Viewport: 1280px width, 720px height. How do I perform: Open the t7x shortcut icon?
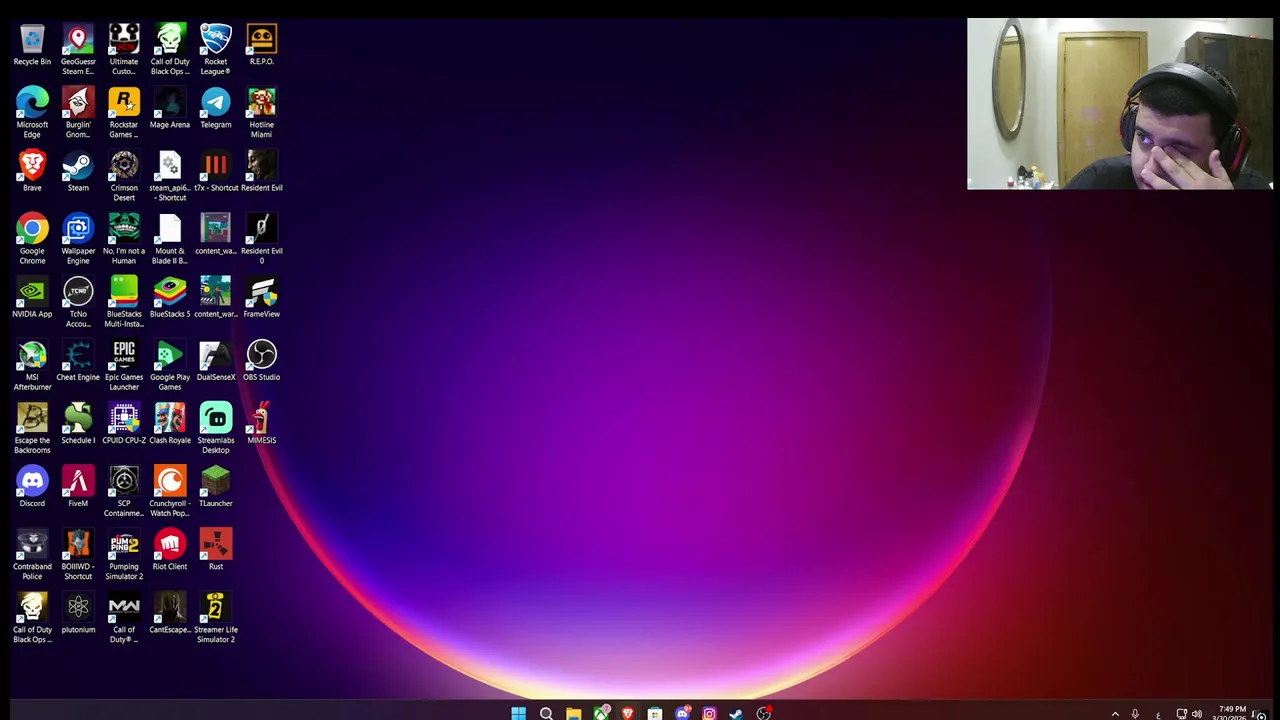point(216,172)
